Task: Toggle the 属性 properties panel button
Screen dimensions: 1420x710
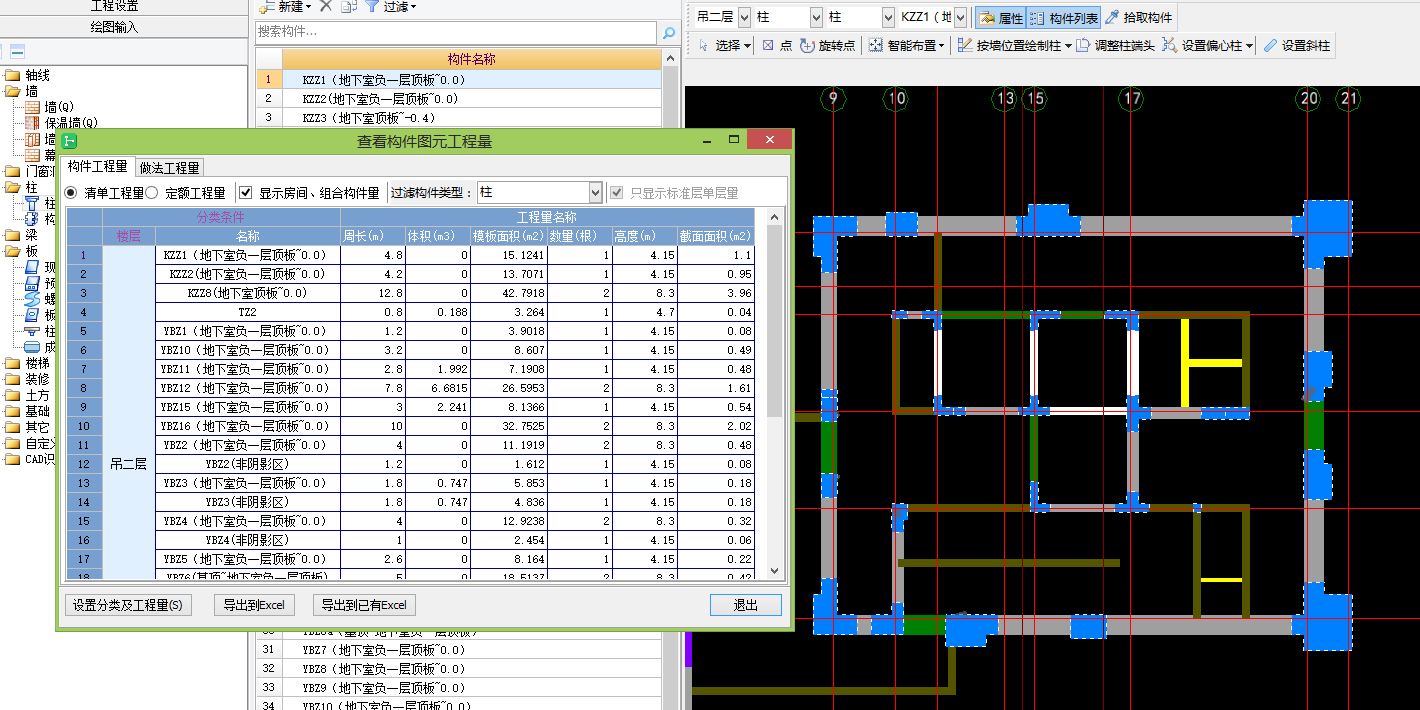Action: coord(1000,18)
